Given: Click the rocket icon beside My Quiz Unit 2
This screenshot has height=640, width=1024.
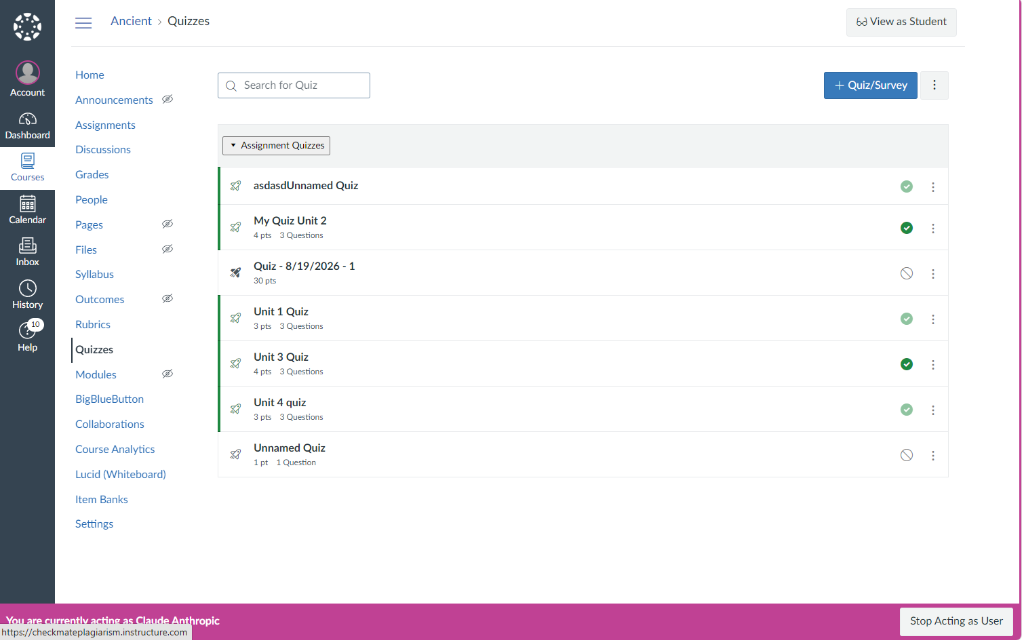Looking at the screenshot, I should 236,228.
